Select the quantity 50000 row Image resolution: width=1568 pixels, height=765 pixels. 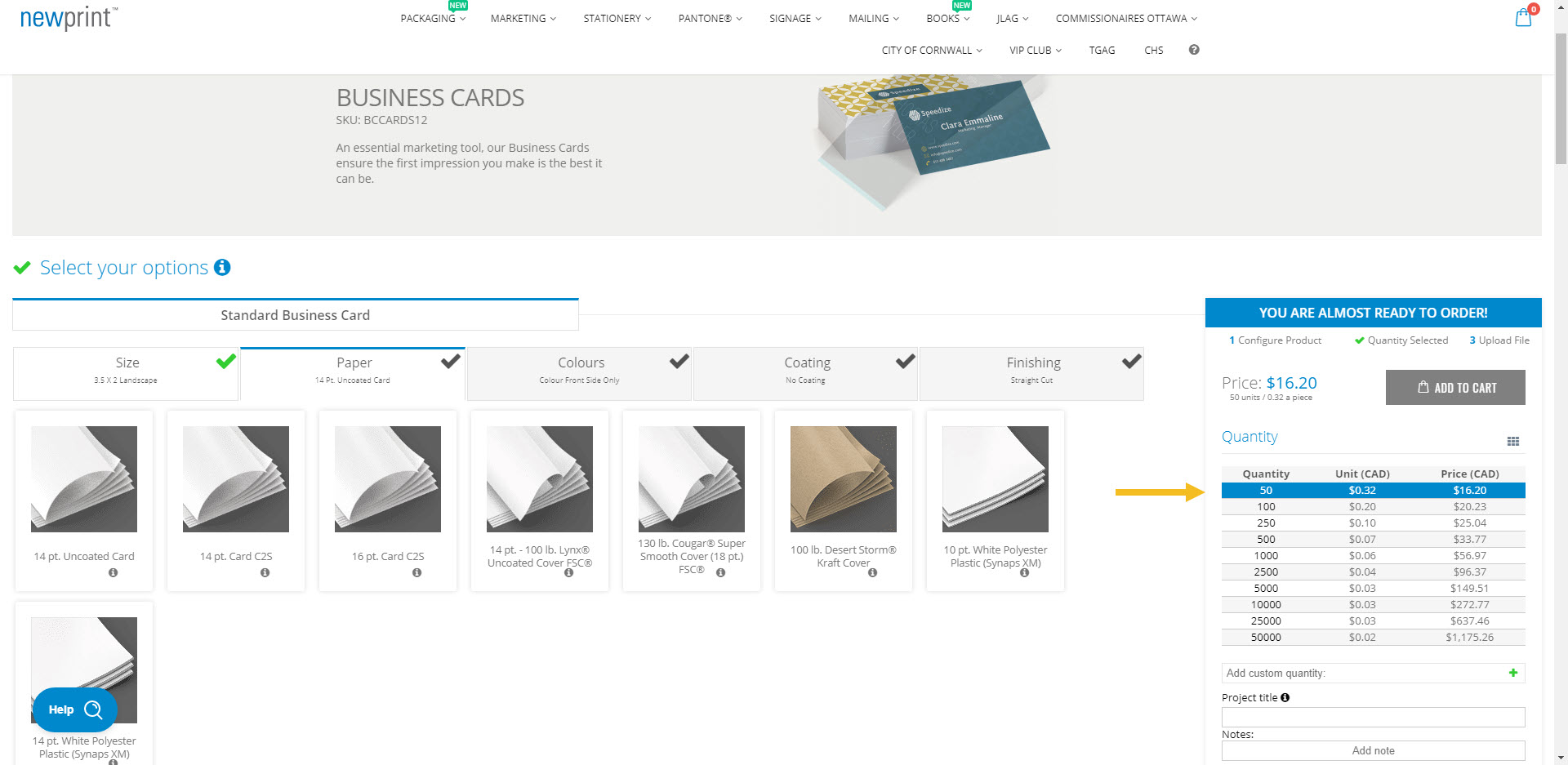[x=1374, y=637]
